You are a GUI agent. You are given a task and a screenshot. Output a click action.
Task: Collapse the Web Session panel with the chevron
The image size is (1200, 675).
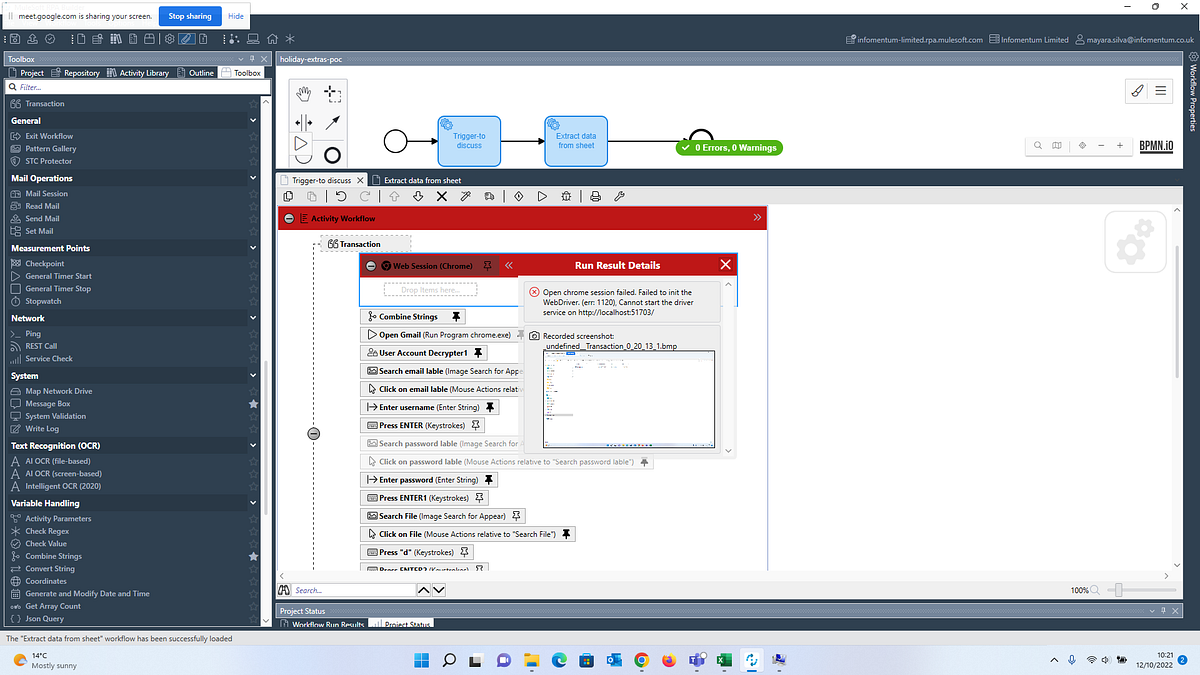(509, 266)
